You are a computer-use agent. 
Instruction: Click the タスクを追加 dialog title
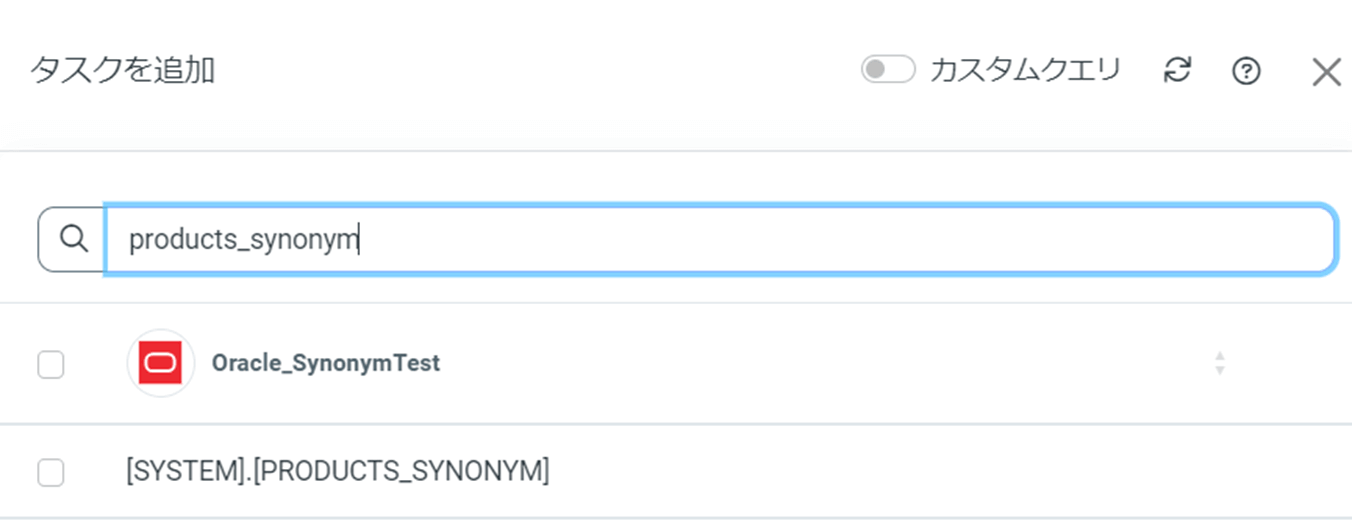click(122, 71)
